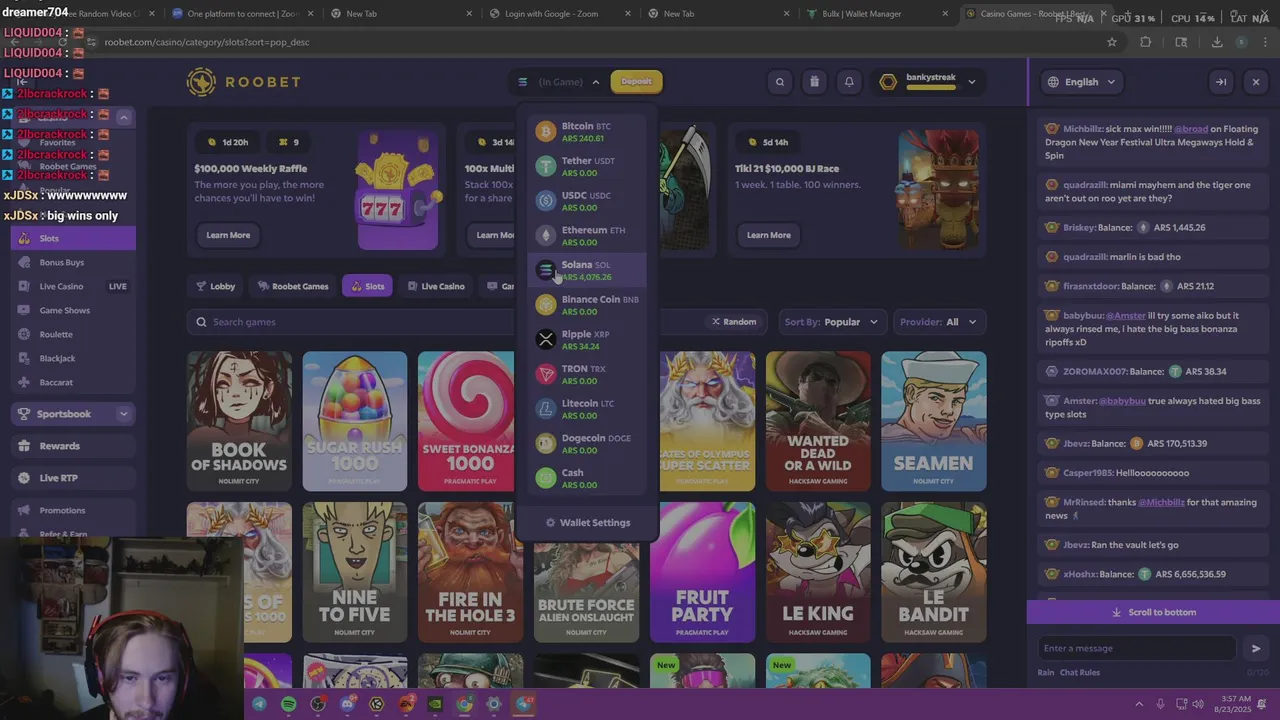Viewport: 1280px width, 720px height.
Task: Open the header search icon
Action: [780, 82]
